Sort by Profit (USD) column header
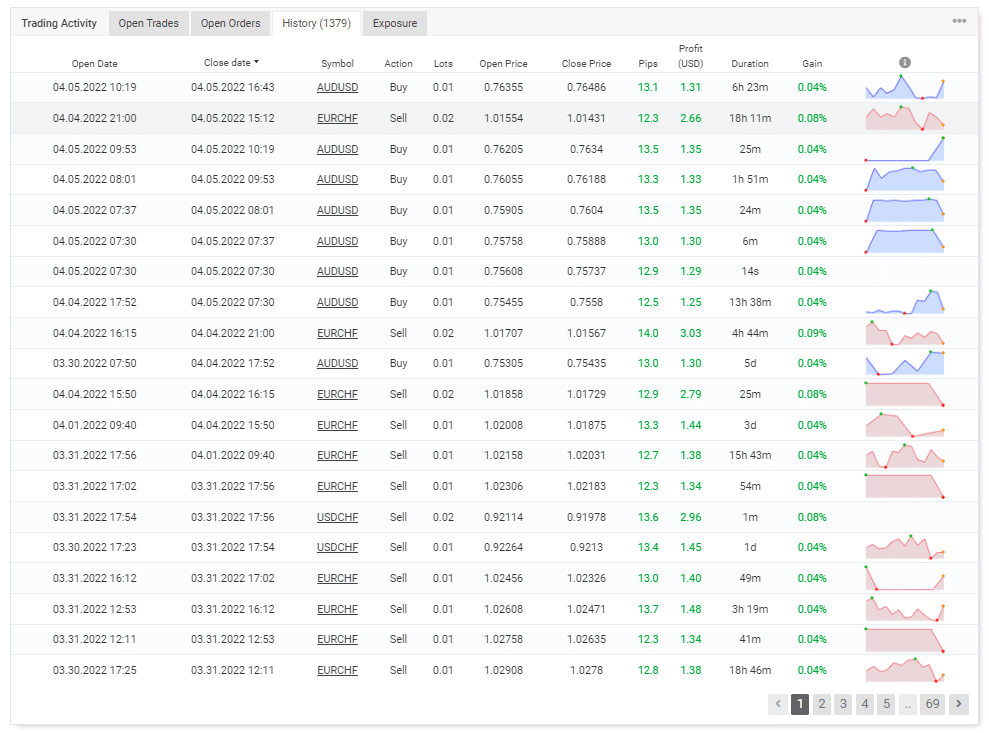The height and width of the screenshot is (733, 989). coord(690,56)
